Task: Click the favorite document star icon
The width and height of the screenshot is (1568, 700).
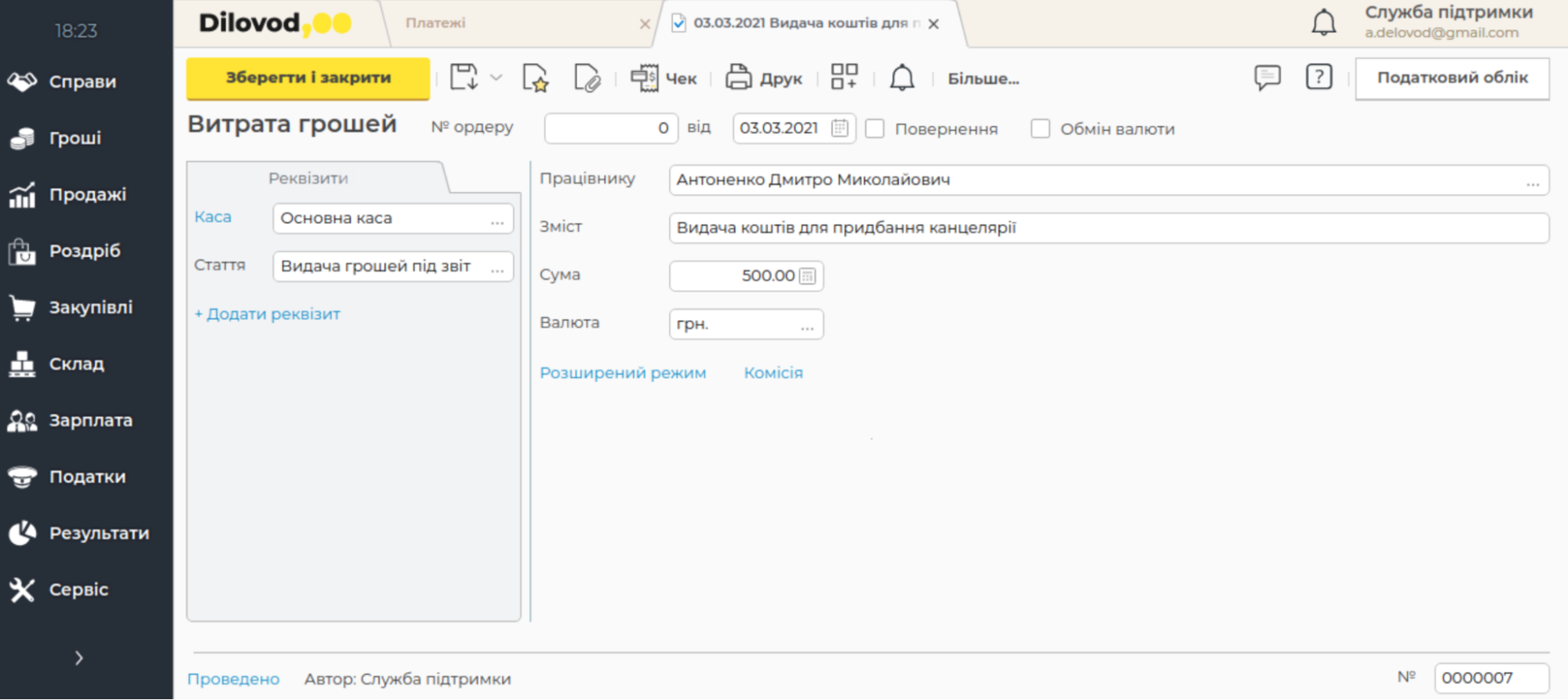Action: pos(535,78)
